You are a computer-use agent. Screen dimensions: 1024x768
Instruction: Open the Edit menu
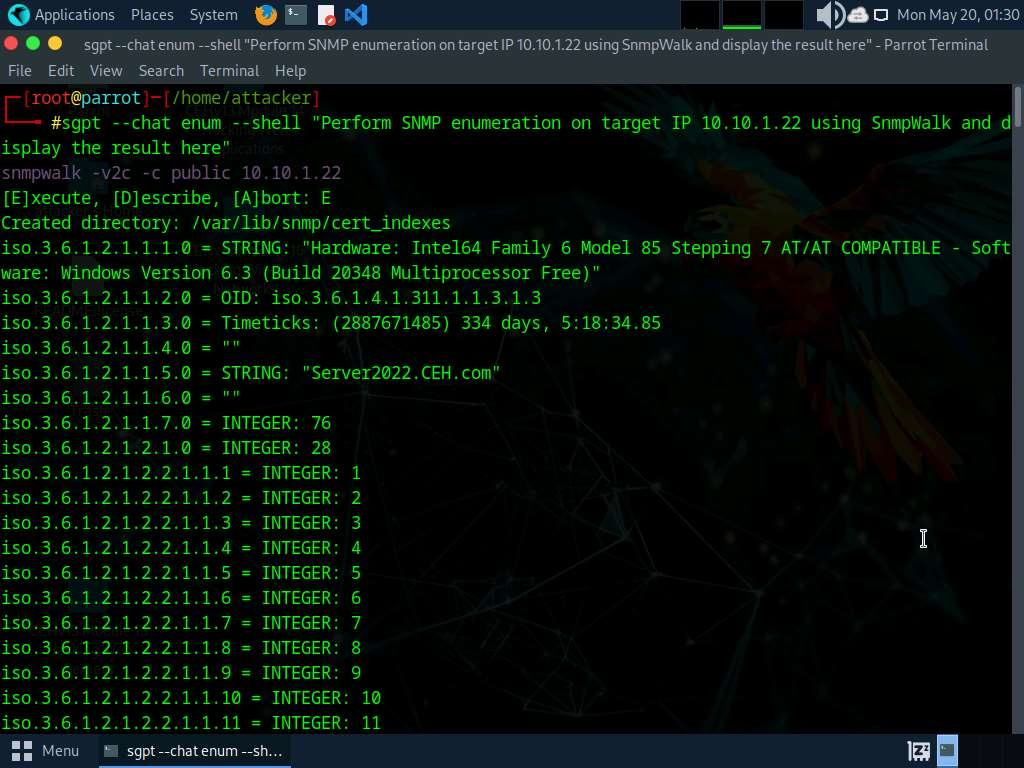tap(61, 71)
